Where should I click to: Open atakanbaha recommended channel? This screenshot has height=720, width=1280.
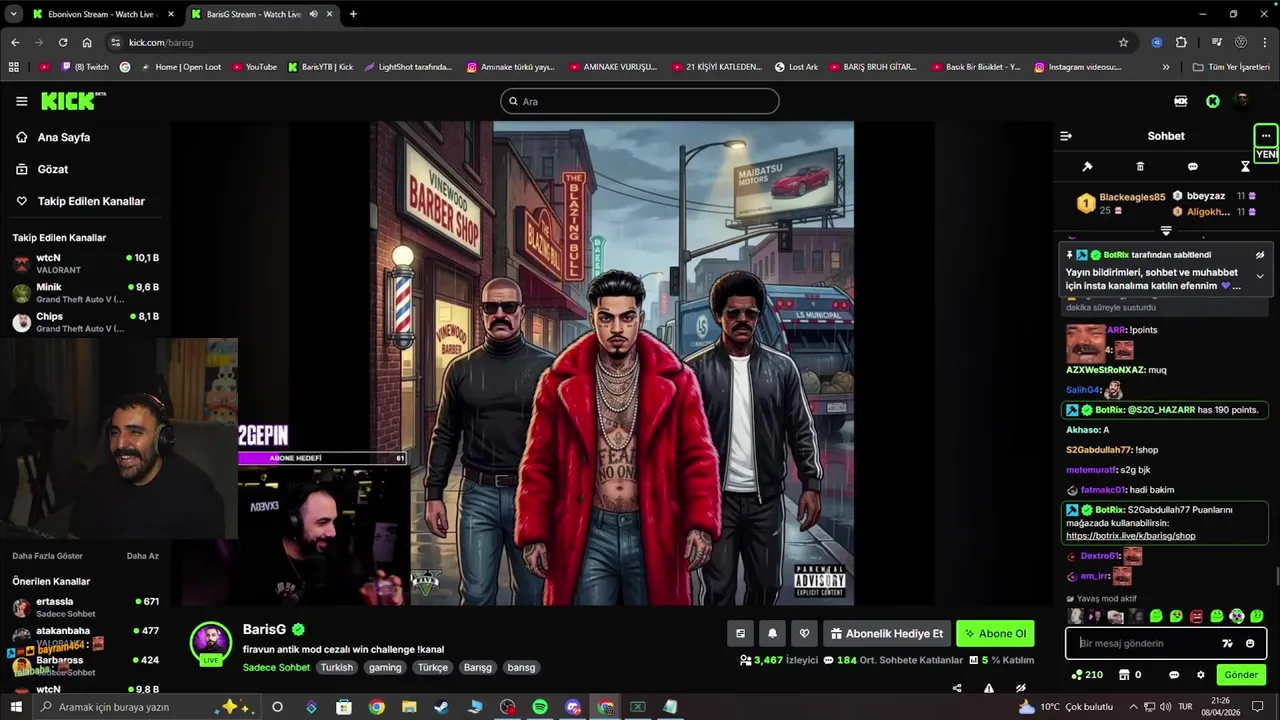pyautogui.click(x=85, y=636)
